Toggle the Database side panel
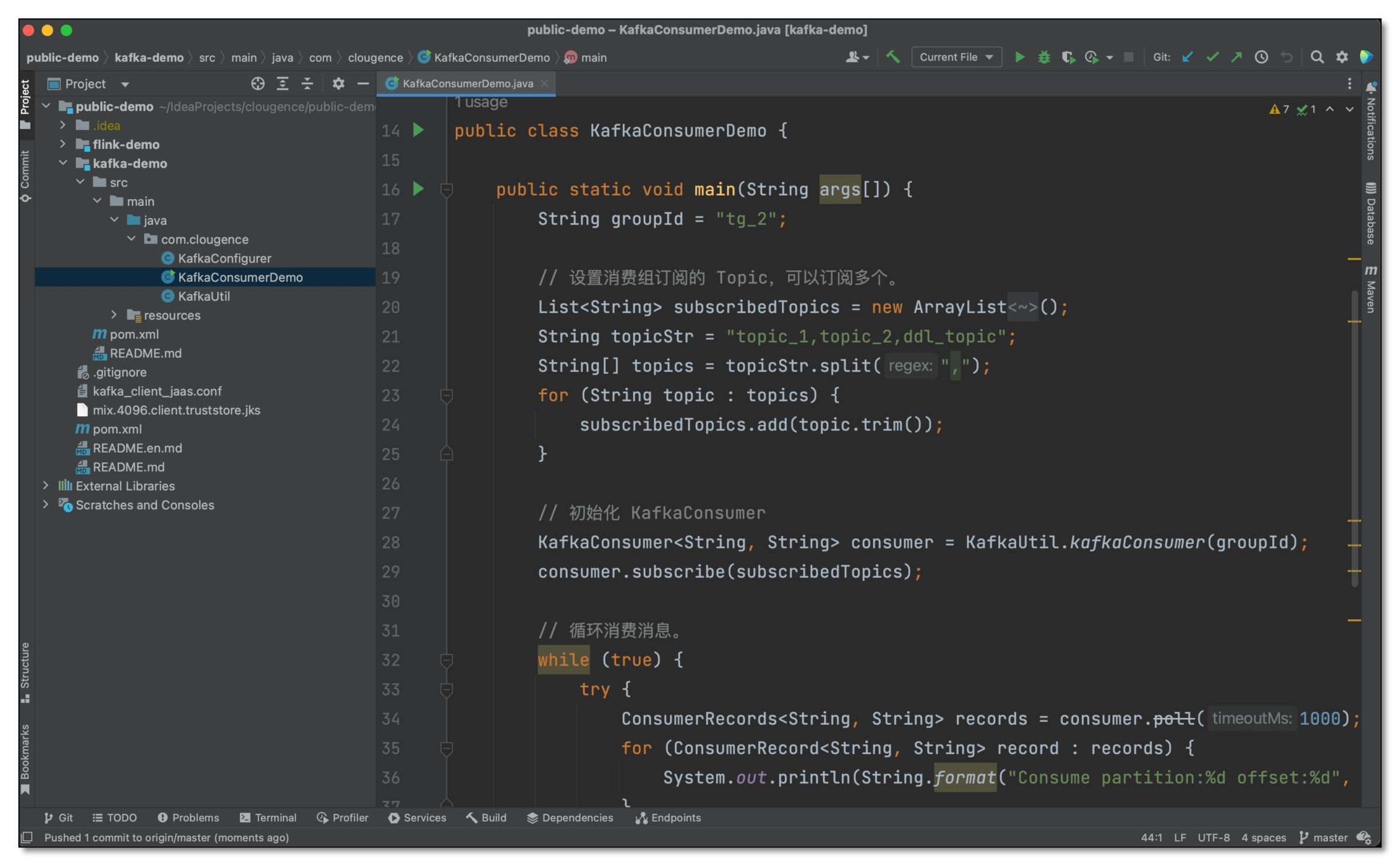The height and width of the screenshot is (866, 1400). 1371,213
